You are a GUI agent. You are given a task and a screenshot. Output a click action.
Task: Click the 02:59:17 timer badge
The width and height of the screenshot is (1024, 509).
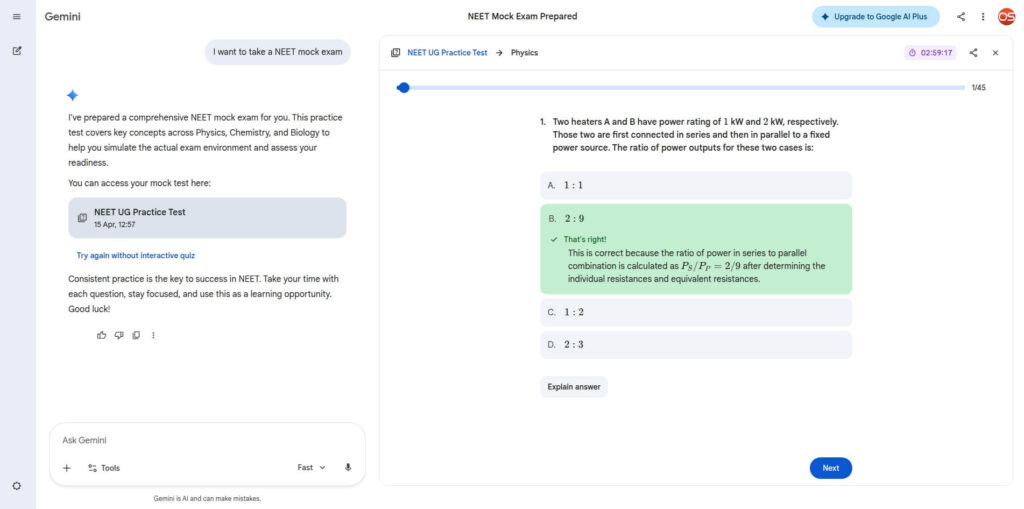pos(930,53)
